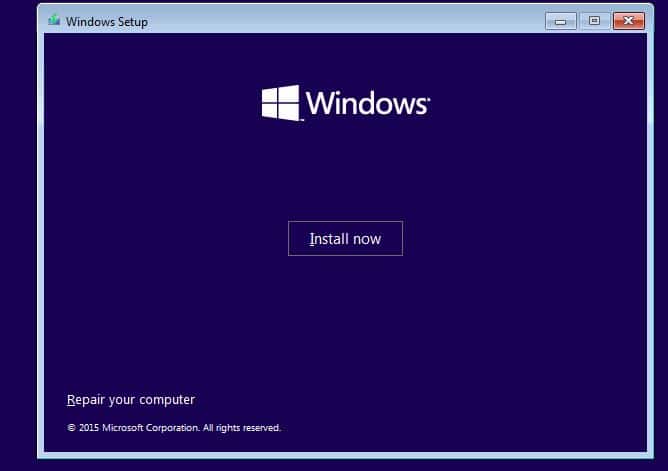
Task: Click the window's bottom border edge
Action: (x=345, y=453)
